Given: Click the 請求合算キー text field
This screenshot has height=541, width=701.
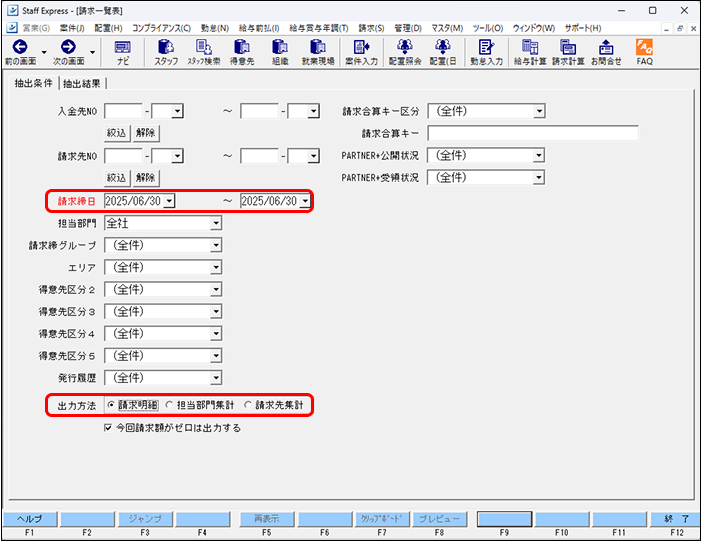Looking at the screenshot, I should (x=533, y=133).
